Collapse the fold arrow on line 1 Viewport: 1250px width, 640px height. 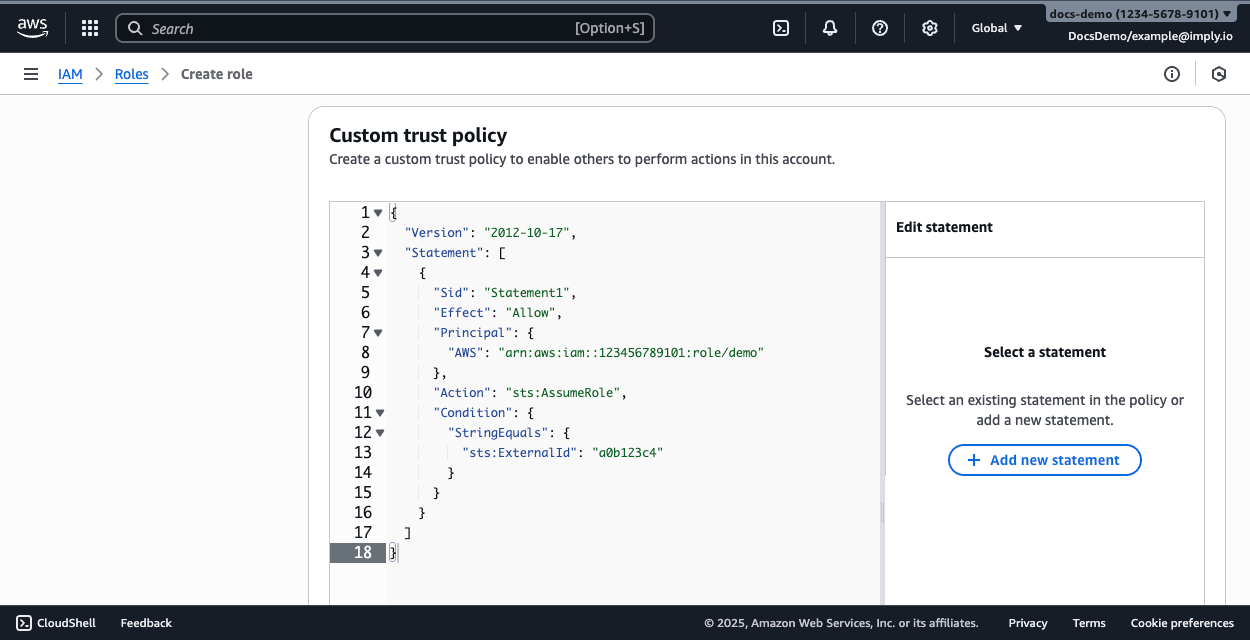(x=378, y=213)
